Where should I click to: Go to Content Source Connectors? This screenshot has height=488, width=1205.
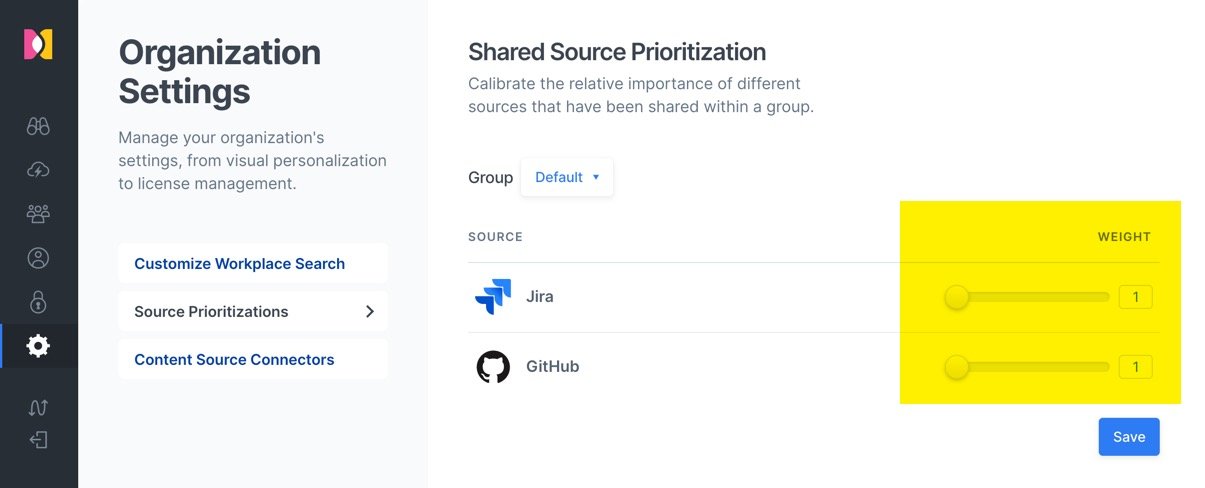[x=252, y=360]
